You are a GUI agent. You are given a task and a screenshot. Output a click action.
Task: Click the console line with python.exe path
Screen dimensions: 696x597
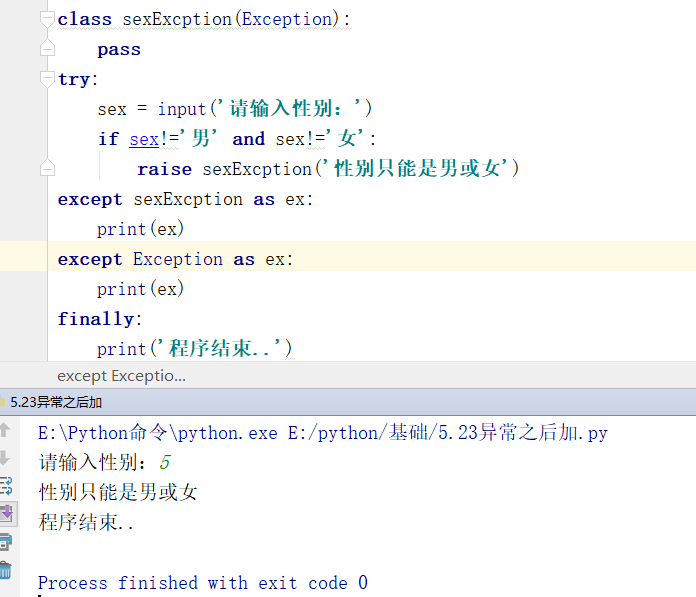(323, 432)
